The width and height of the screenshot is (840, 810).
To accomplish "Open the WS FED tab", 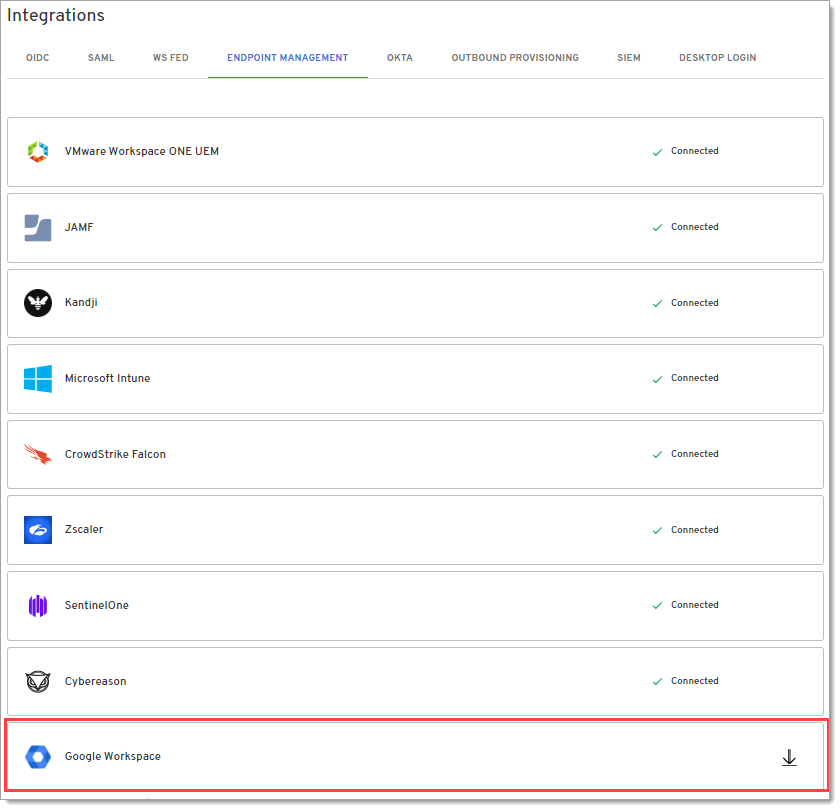I will tap(171, 58).
